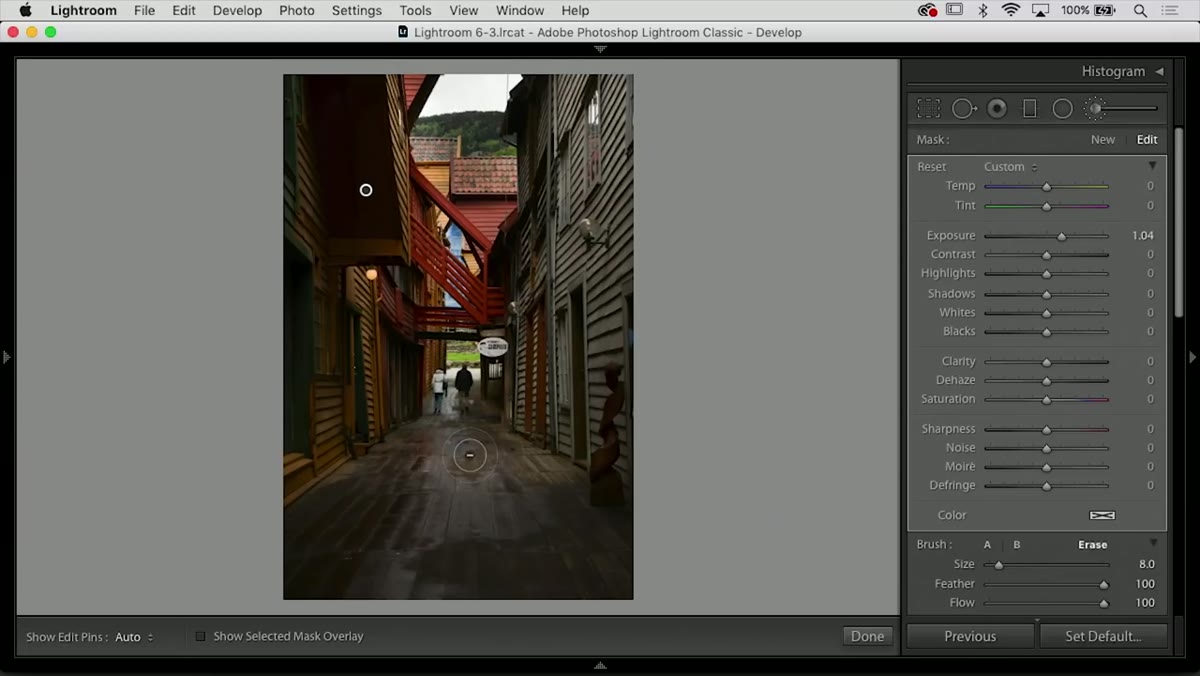Collapse the Histogram panel

[1159, 72]
